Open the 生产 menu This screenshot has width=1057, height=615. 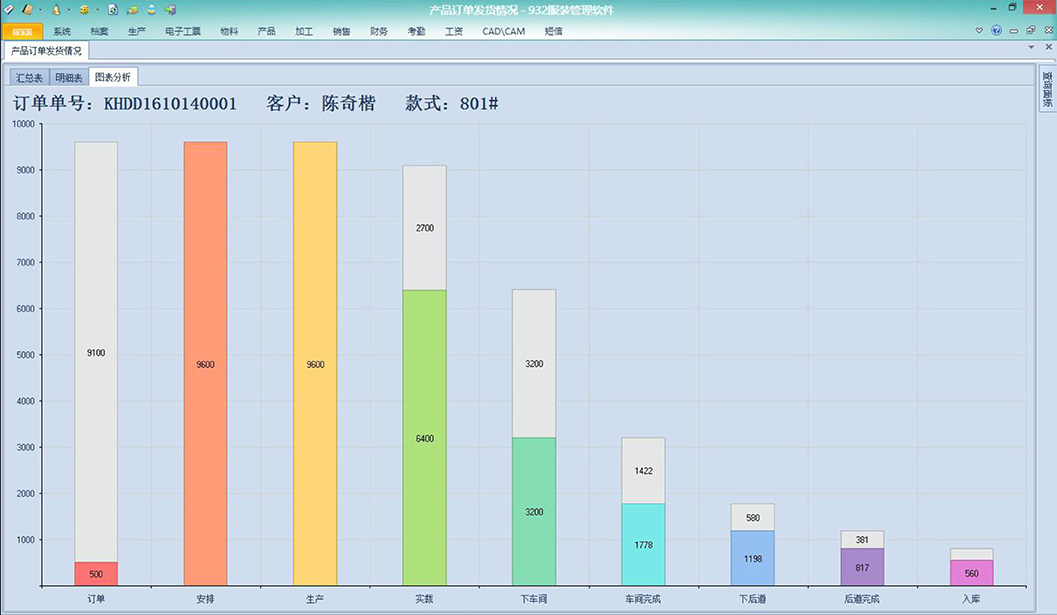click(x=137, y=31)
